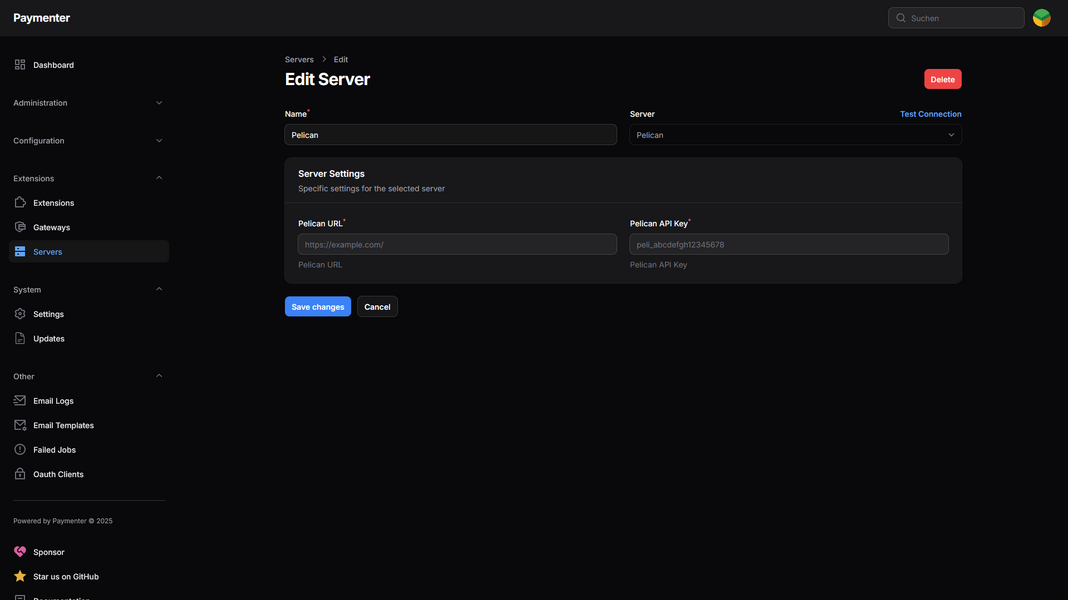Focus the Suchen search box

(956, 18)
